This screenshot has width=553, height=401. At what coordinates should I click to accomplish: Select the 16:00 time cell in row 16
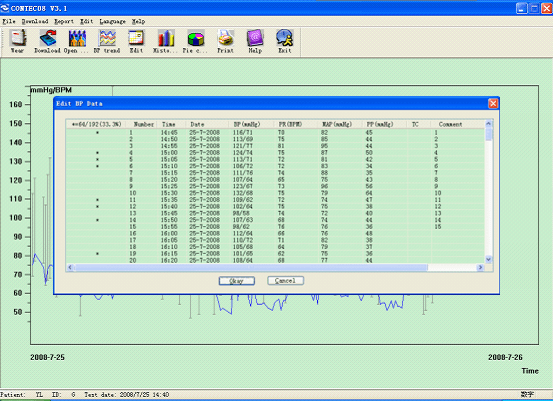click(169, 233)
